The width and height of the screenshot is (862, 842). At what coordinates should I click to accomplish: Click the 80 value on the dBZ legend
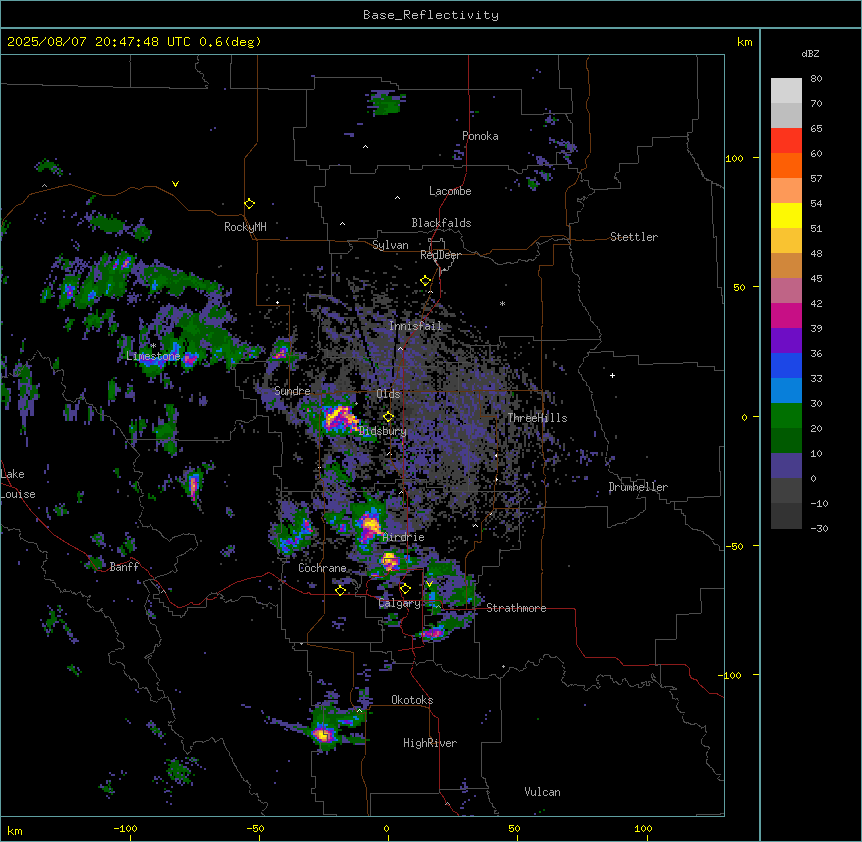816,79
